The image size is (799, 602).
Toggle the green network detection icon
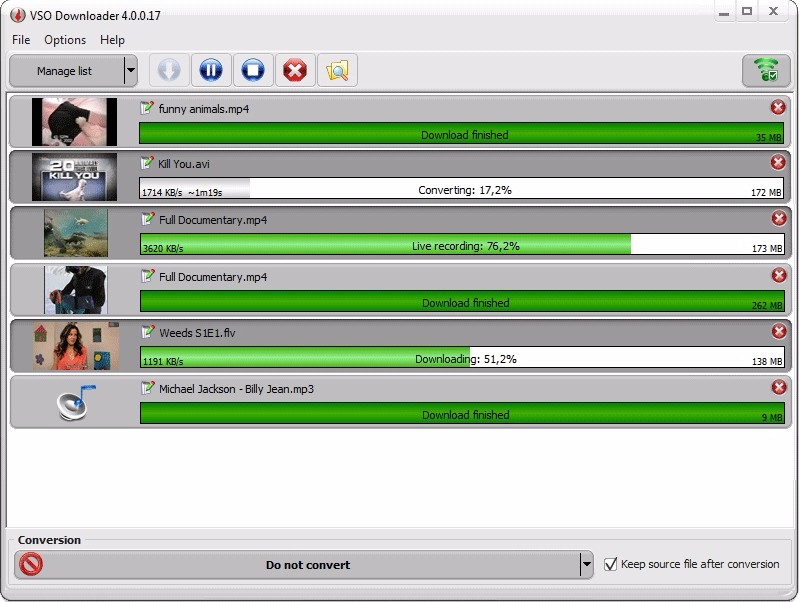[766, 70]
